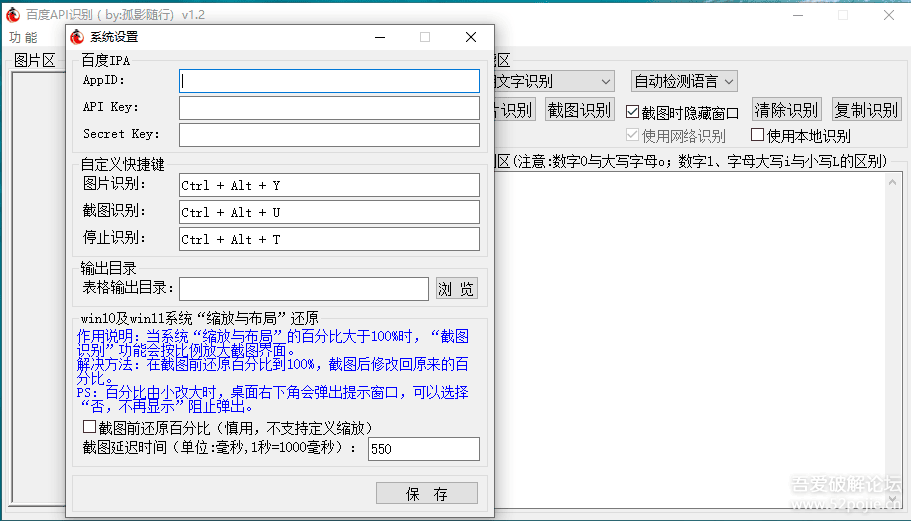Save settings with 保存 button
Viewport: 911px width, 521px height.
426,493
